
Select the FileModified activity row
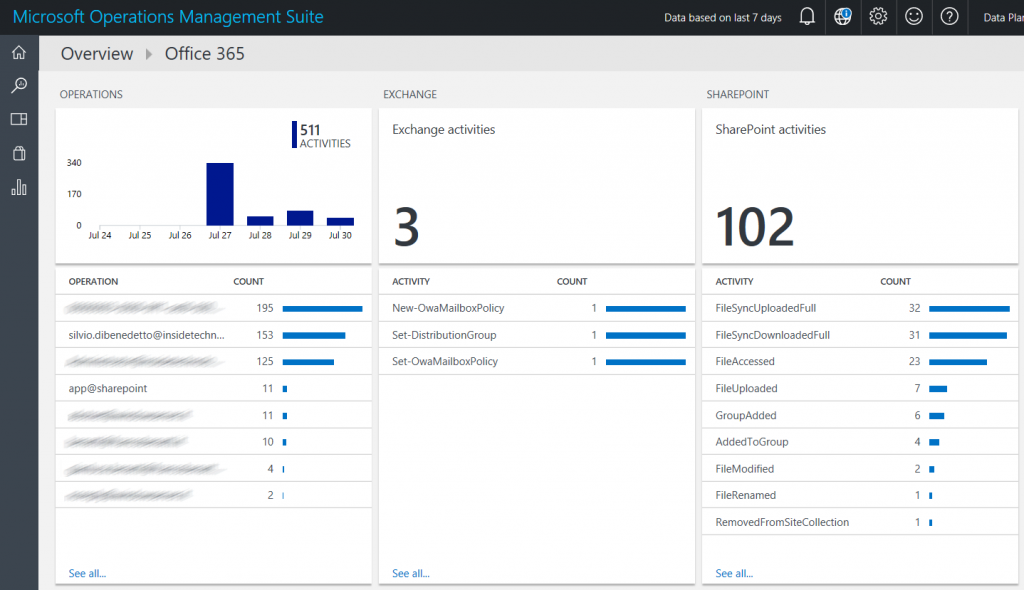(860, 468)
